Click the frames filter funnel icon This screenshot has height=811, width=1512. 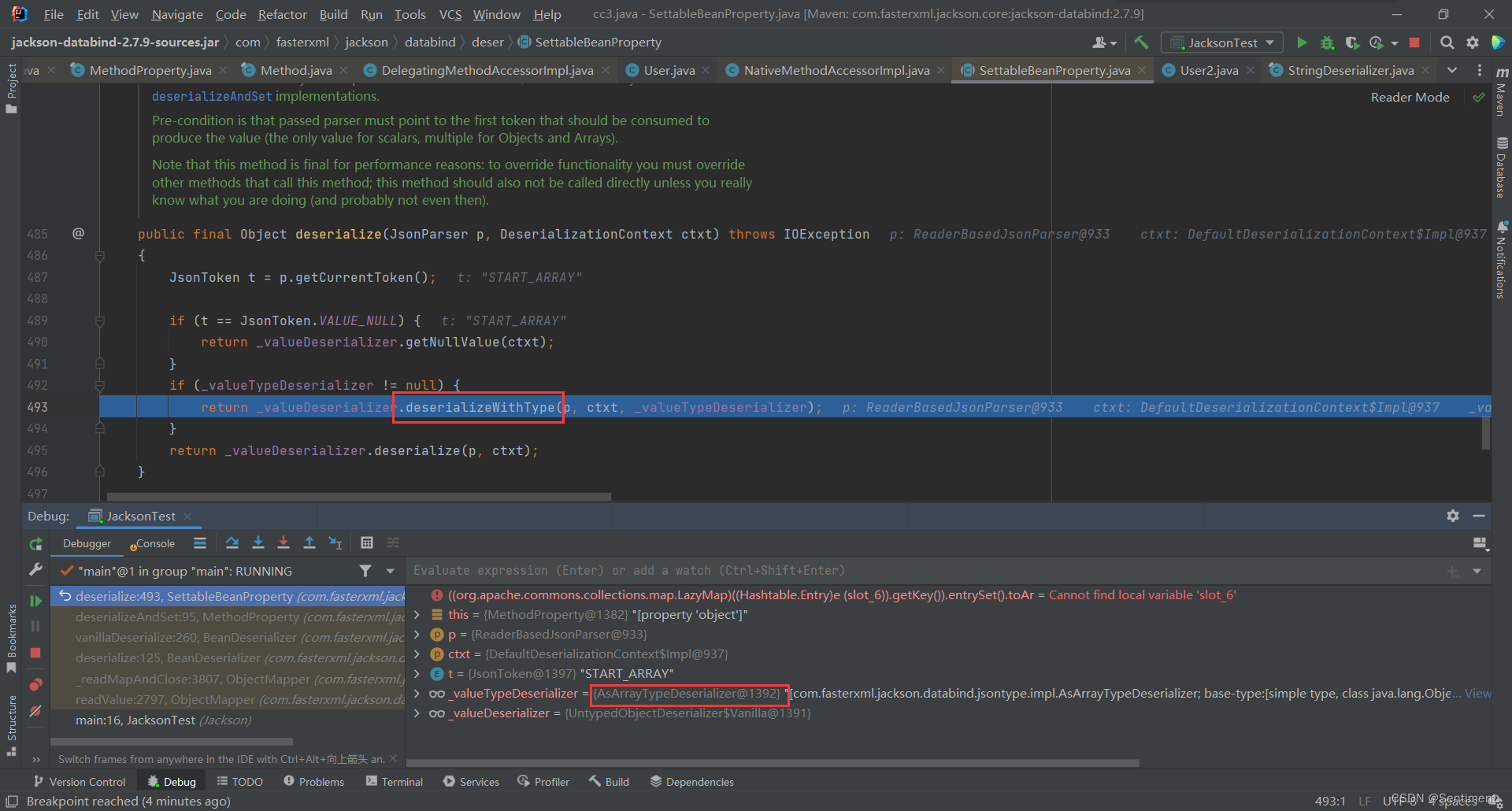pos(365,571)
